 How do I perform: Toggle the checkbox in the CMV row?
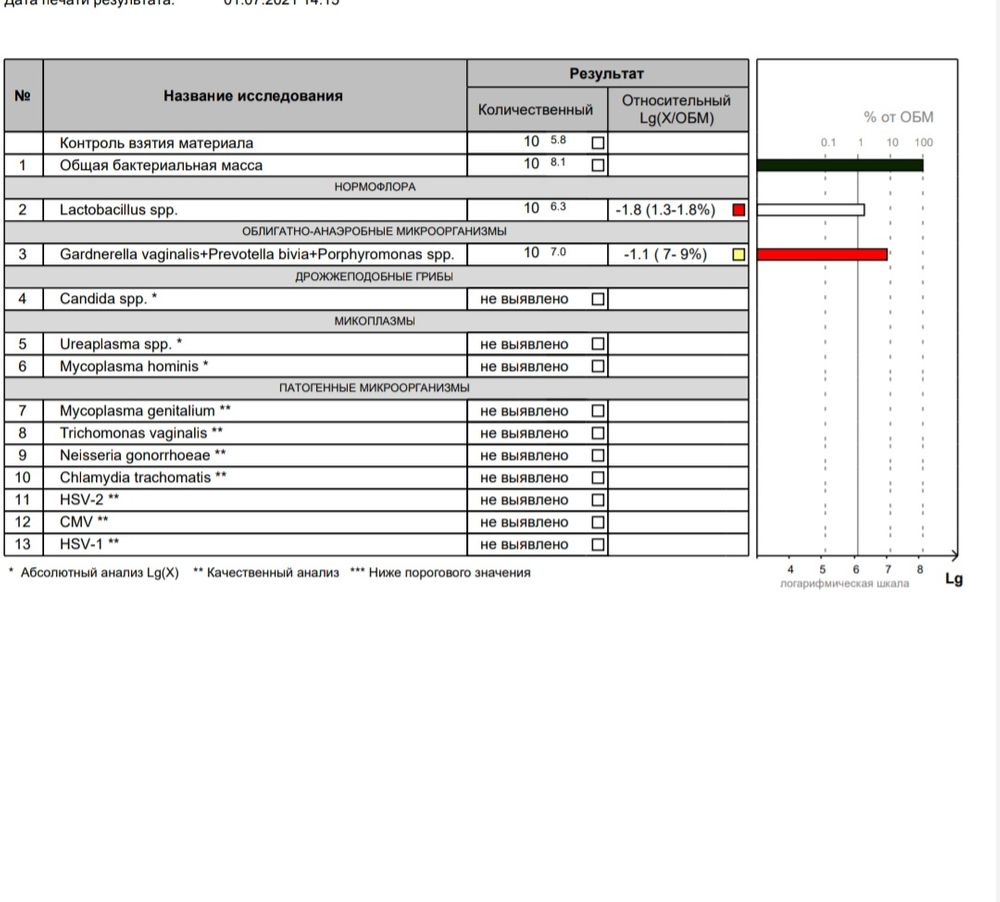[x=598, y=522]
